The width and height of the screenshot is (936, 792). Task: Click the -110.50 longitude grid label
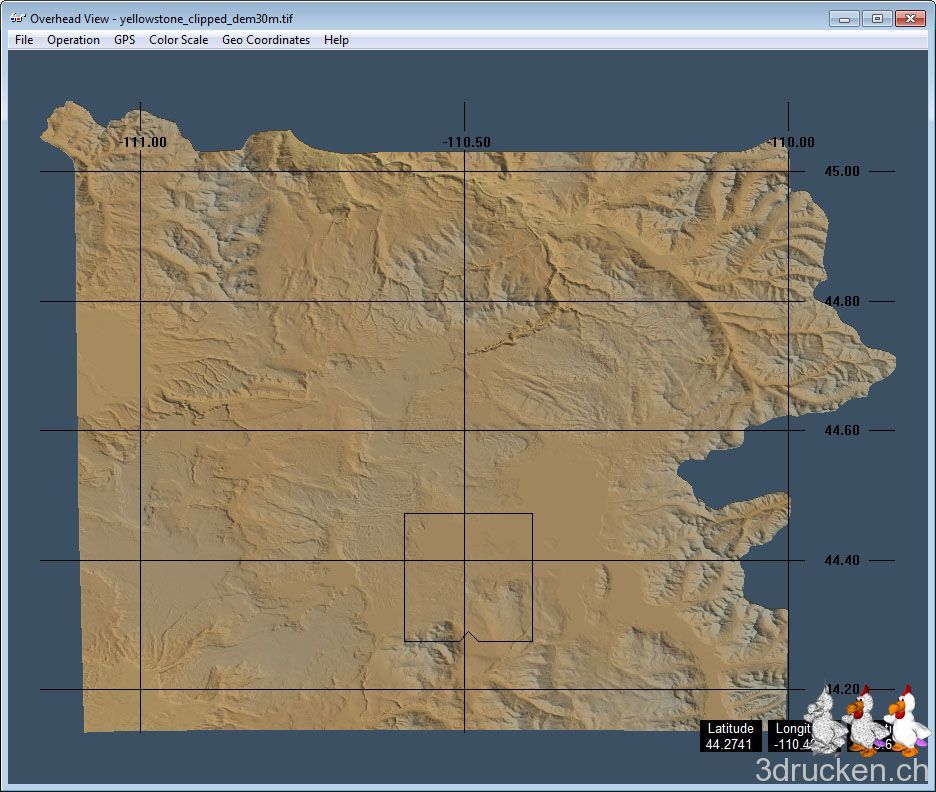coord(467,142)
